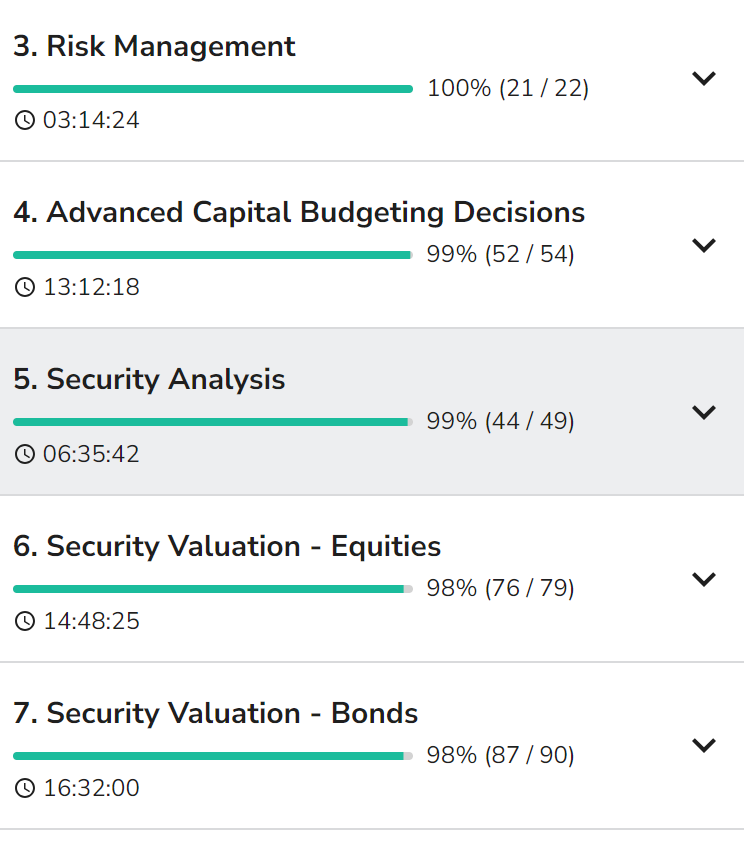
Task: Expand the Risk Management section chevron
Action: click(x=704, y=78)
